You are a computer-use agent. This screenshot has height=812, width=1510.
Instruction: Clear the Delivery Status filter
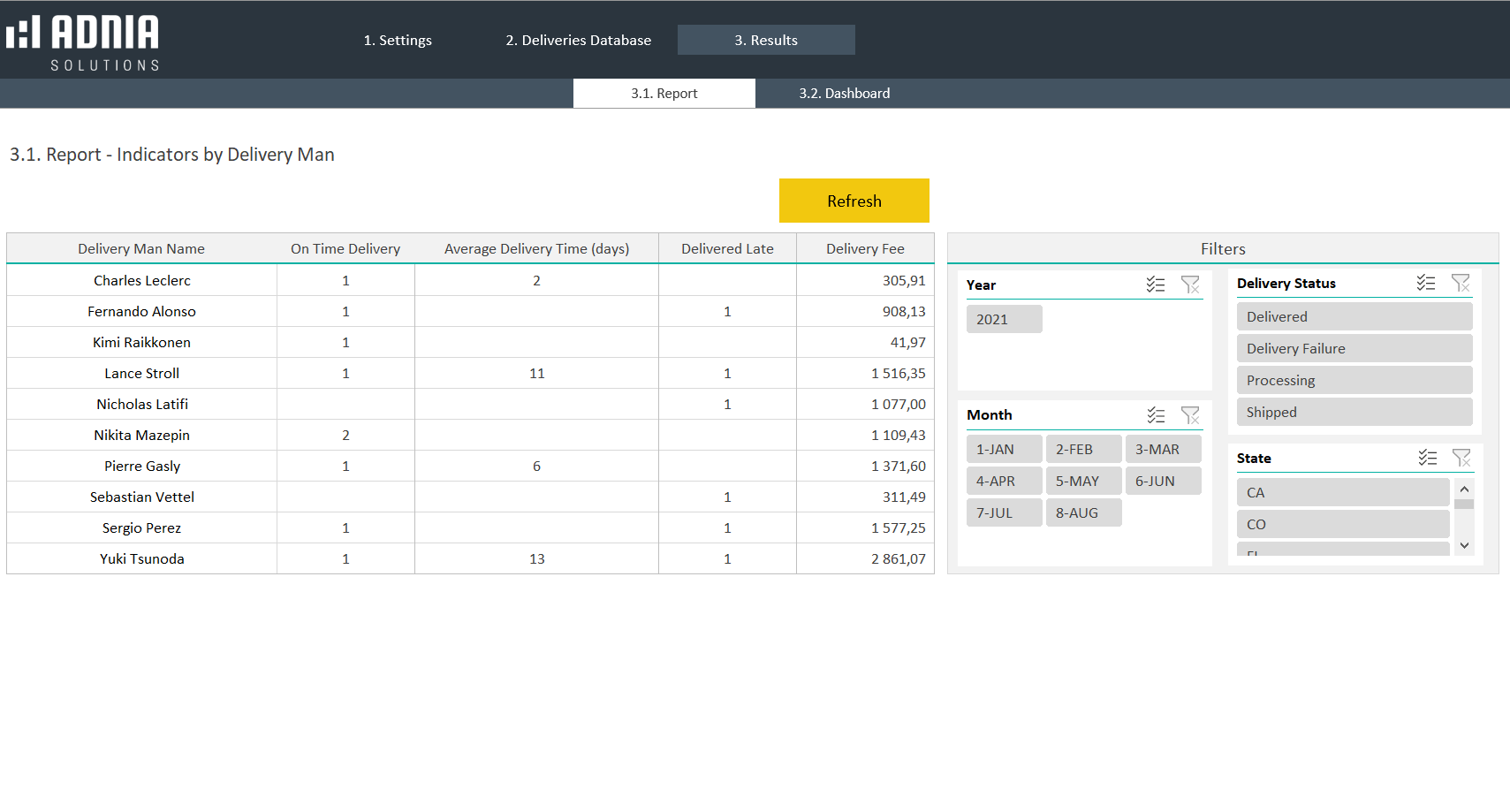pyautogui.click(x=1461, y=283)
